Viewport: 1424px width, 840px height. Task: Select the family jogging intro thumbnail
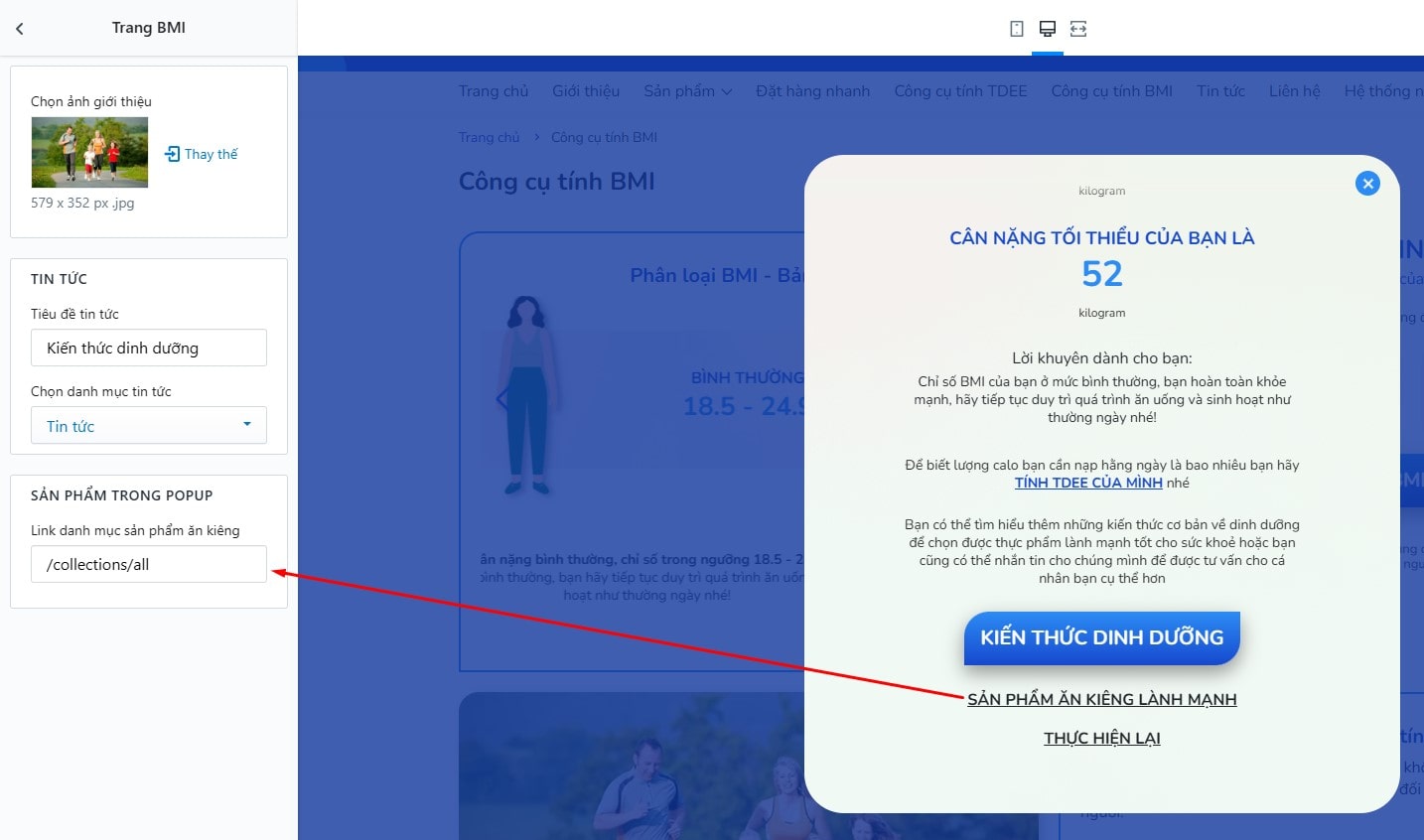[x=89, y=152]
